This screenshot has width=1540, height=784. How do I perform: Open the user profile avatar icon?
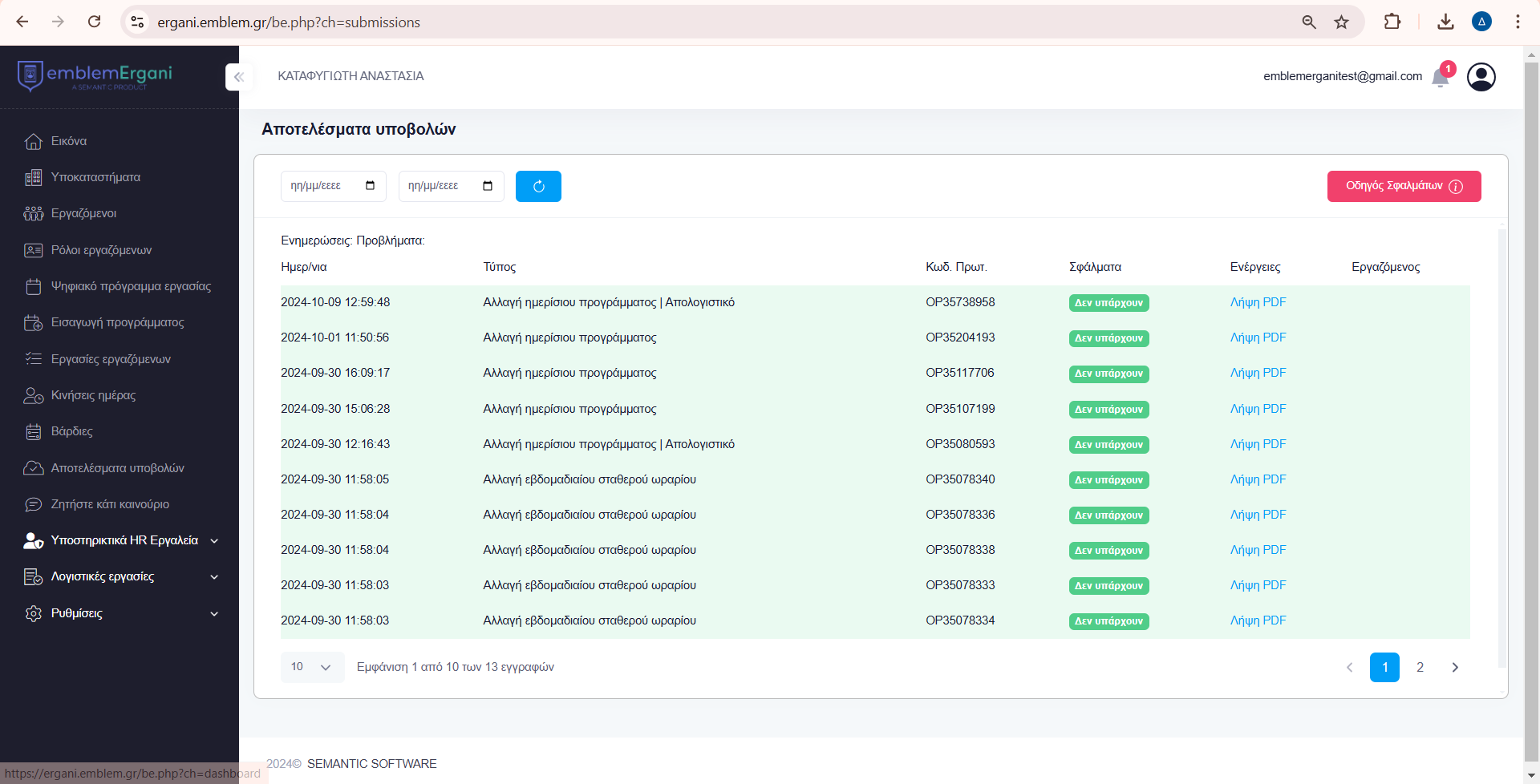point(1481,77)
